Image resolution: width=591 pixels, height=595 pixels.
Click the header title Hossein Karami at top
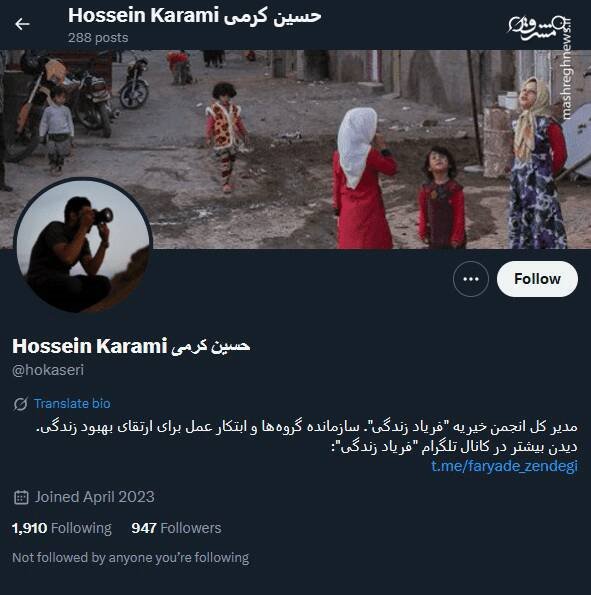[195, 16]
